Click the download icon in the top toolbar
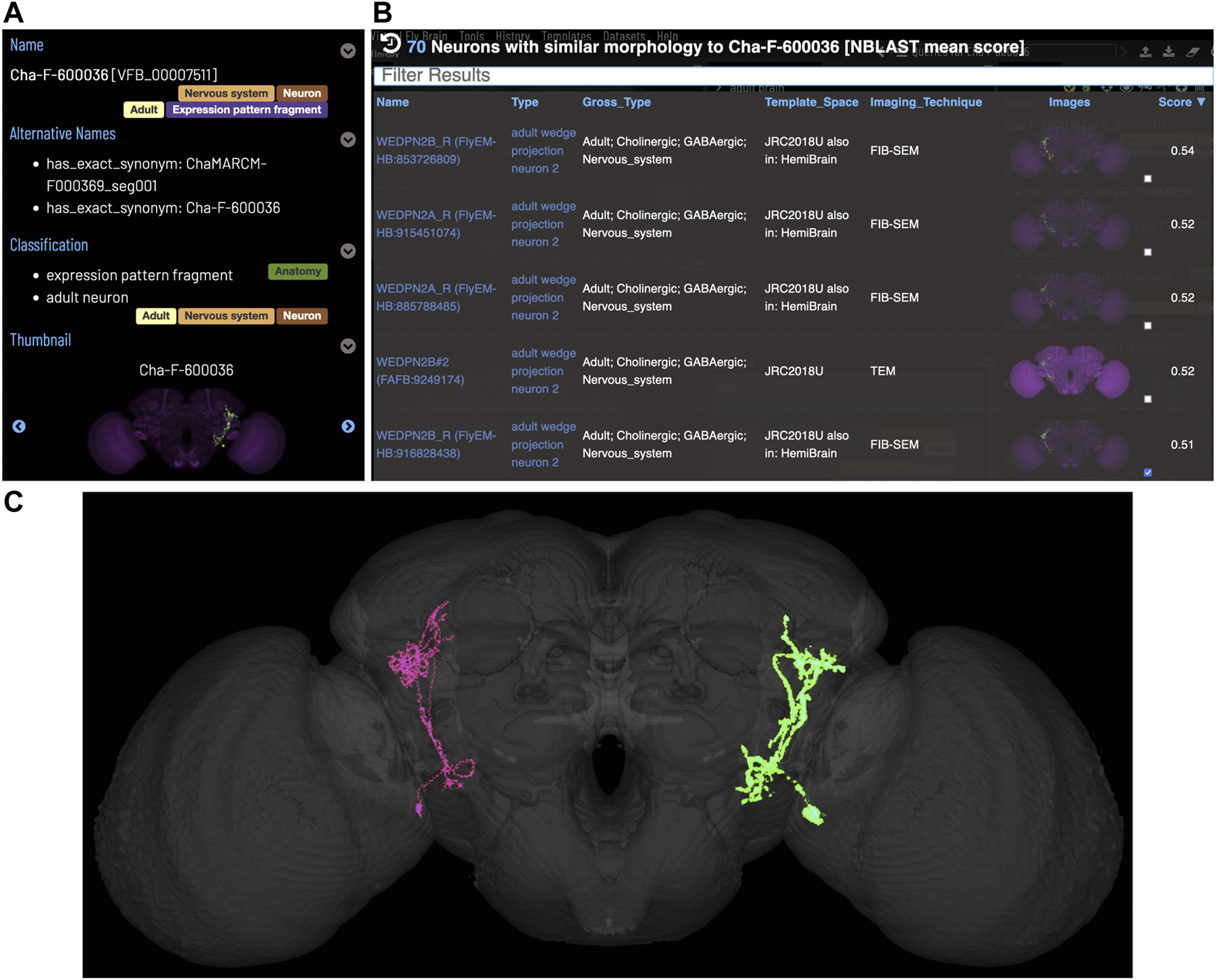 1169,52
